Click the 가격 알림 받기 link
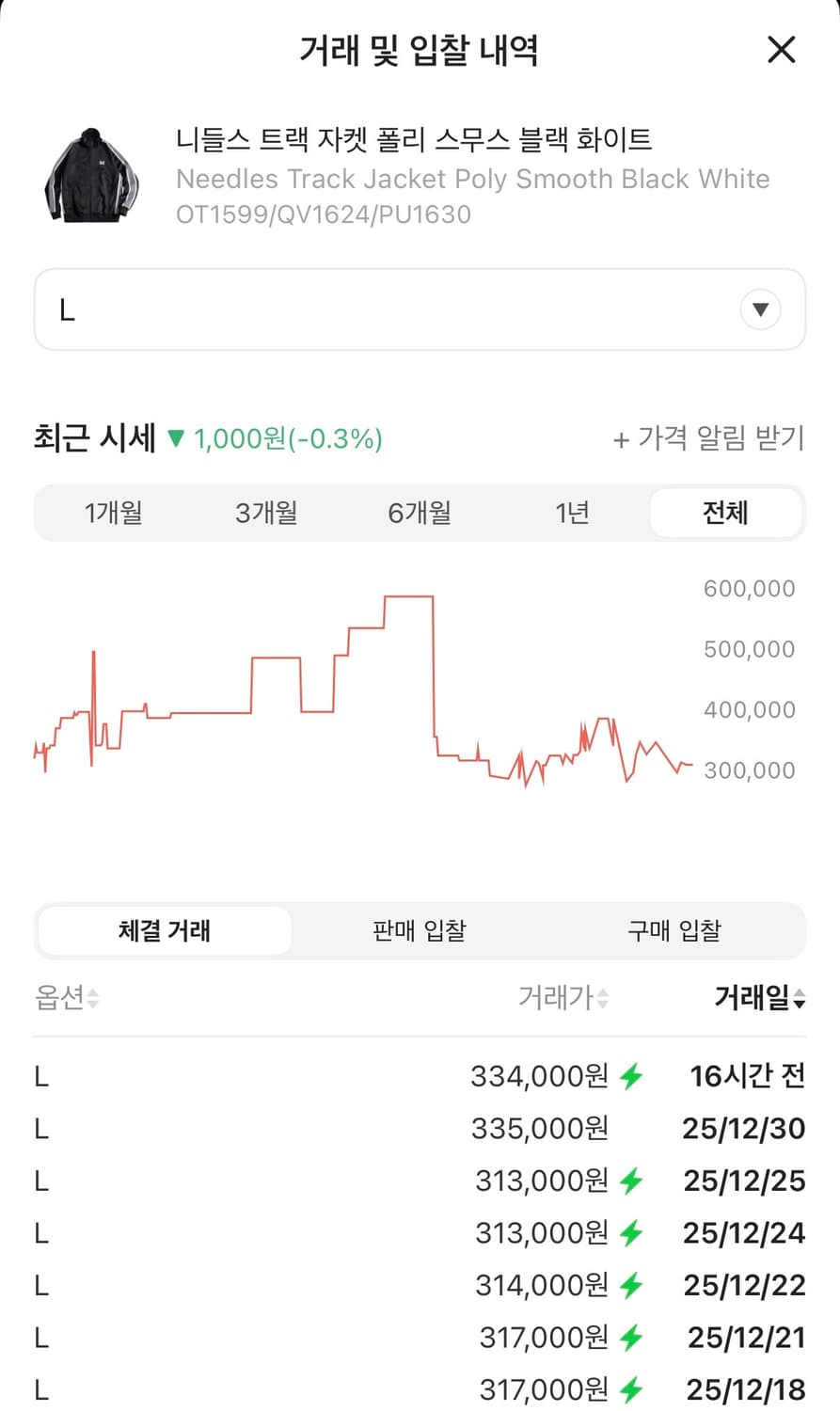840x1411 pixels. click(x=709, y=438)
